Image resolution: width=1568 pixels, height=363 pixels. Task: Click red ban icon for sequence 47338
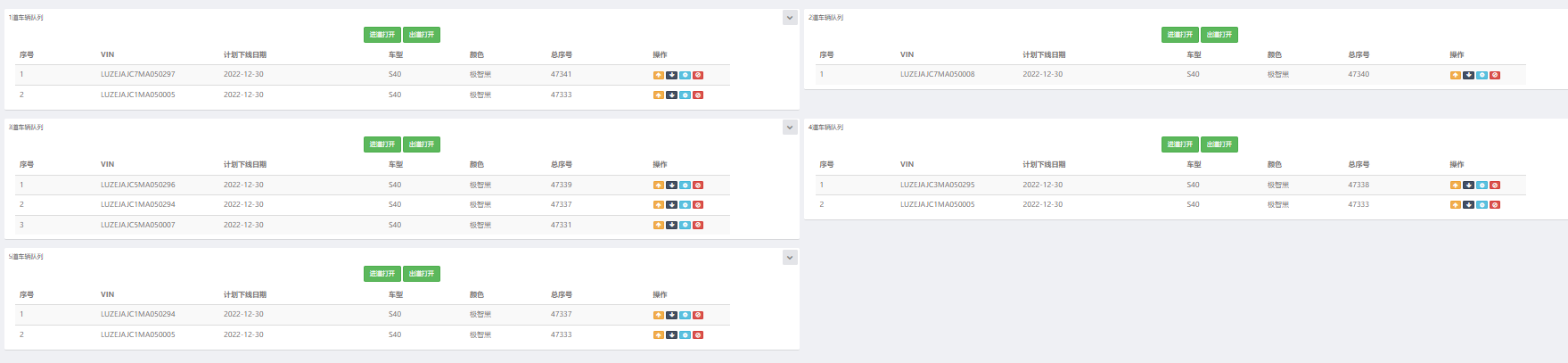pos(1495,186)
